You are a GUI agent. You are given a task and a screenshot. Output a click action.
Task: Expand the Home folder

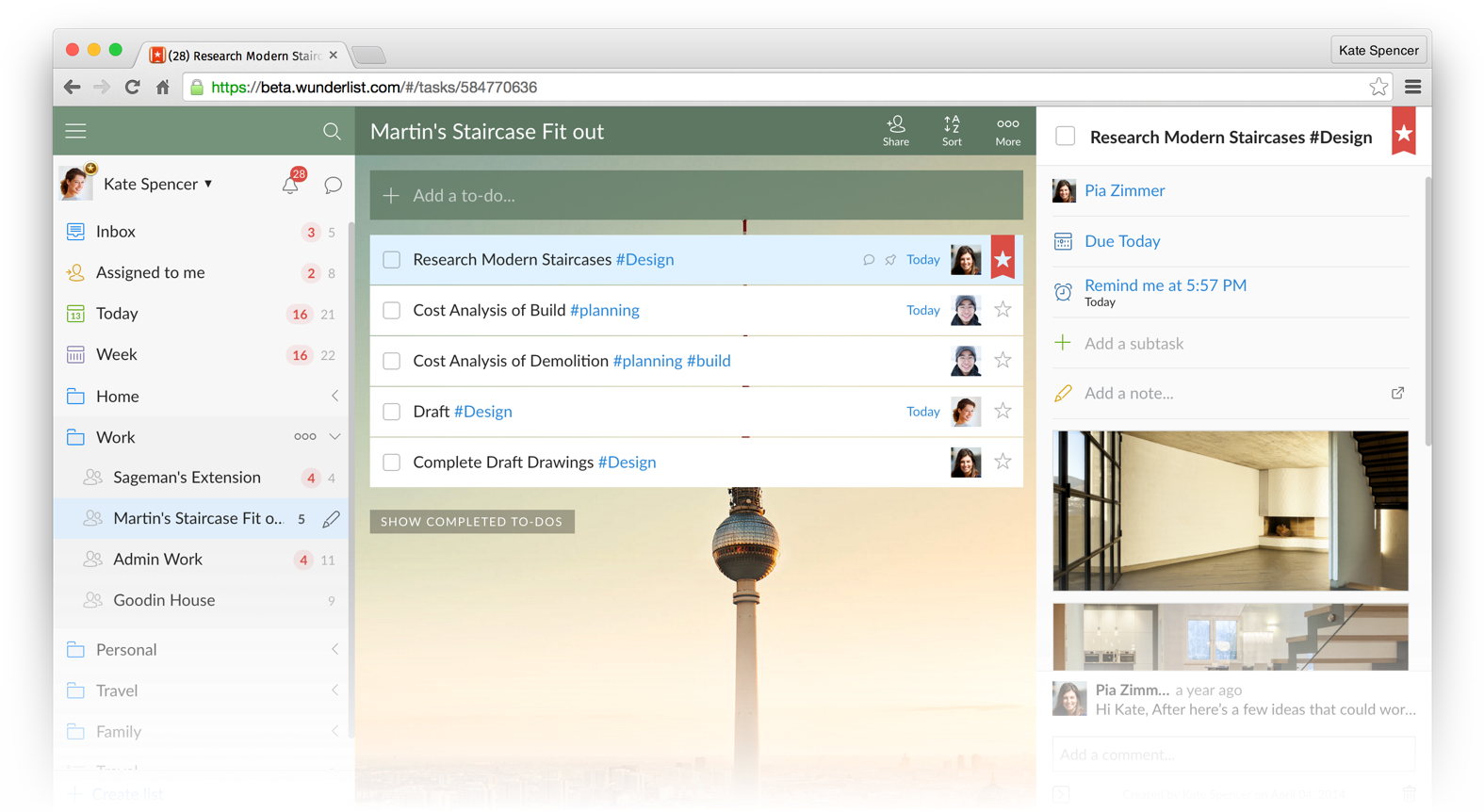click(x=334, y=397)
